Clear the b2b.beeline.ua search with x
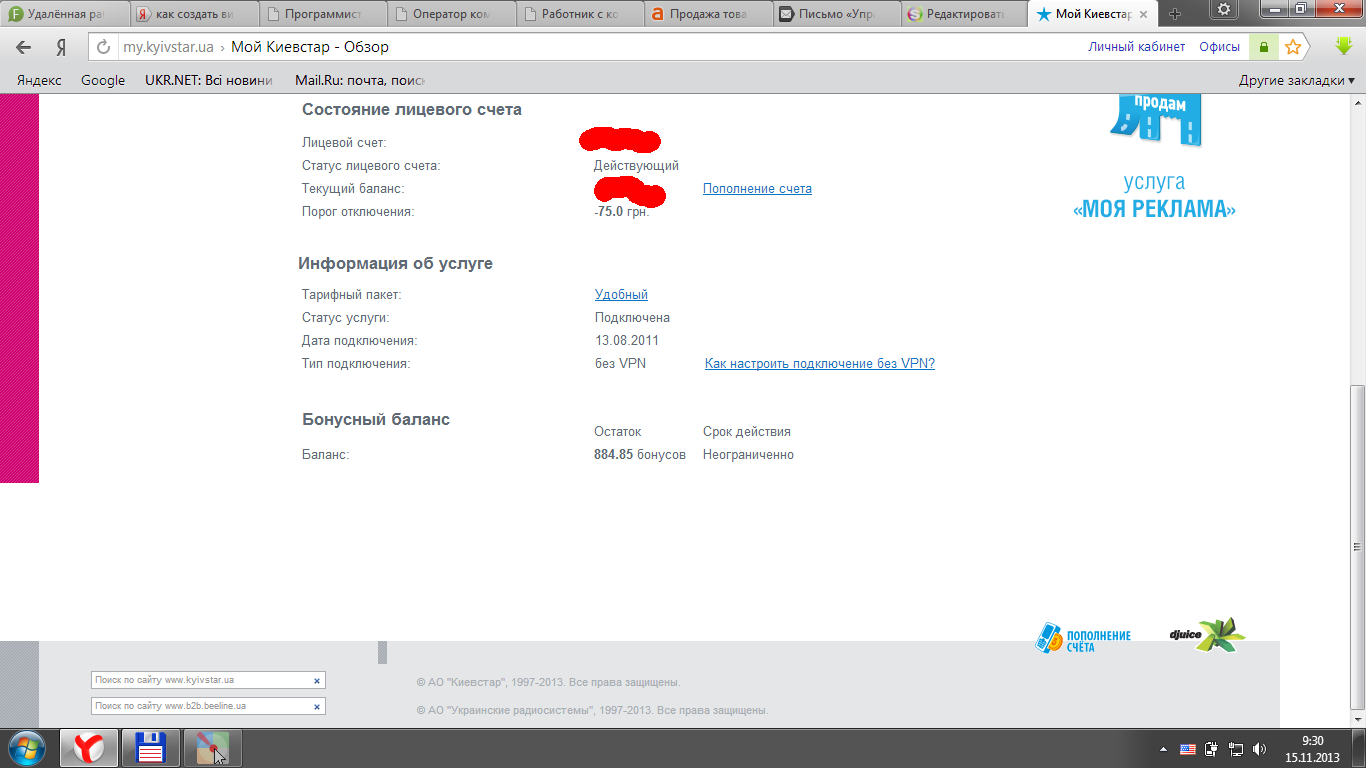 (x=317, y=706)
